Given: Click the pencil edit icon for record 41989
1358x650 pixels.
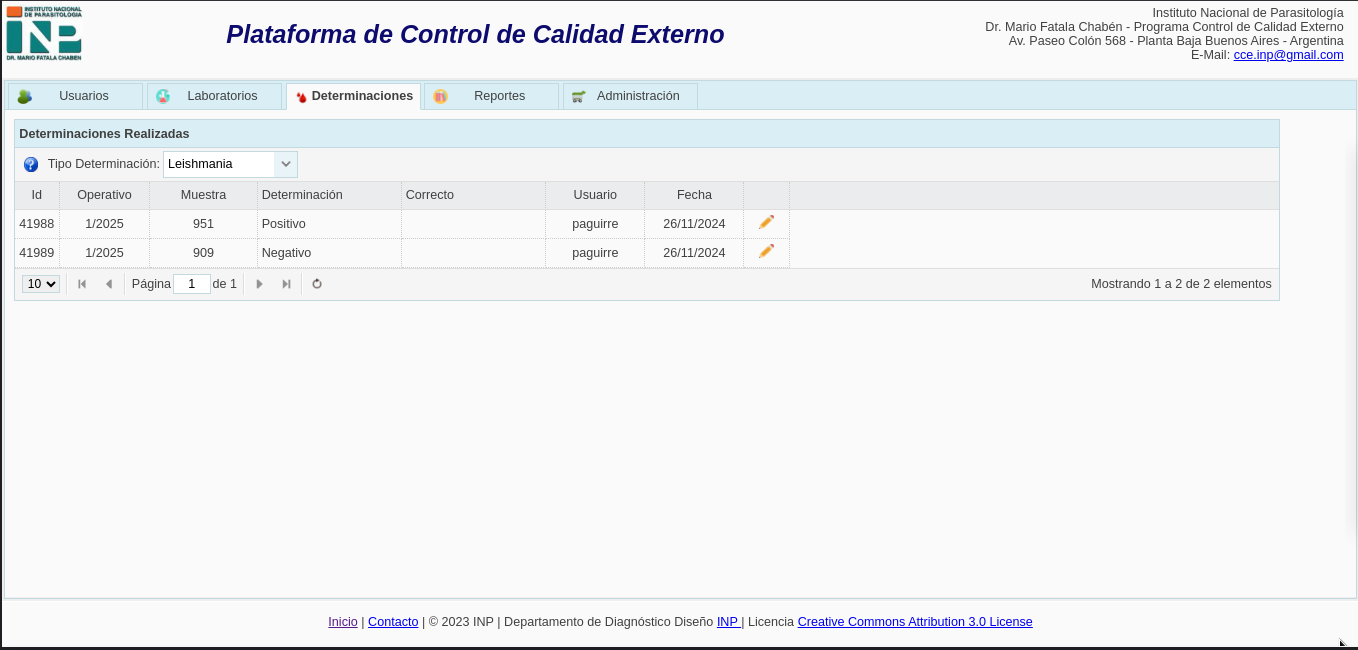Looking at the screenshot, I should pos(766,251).
